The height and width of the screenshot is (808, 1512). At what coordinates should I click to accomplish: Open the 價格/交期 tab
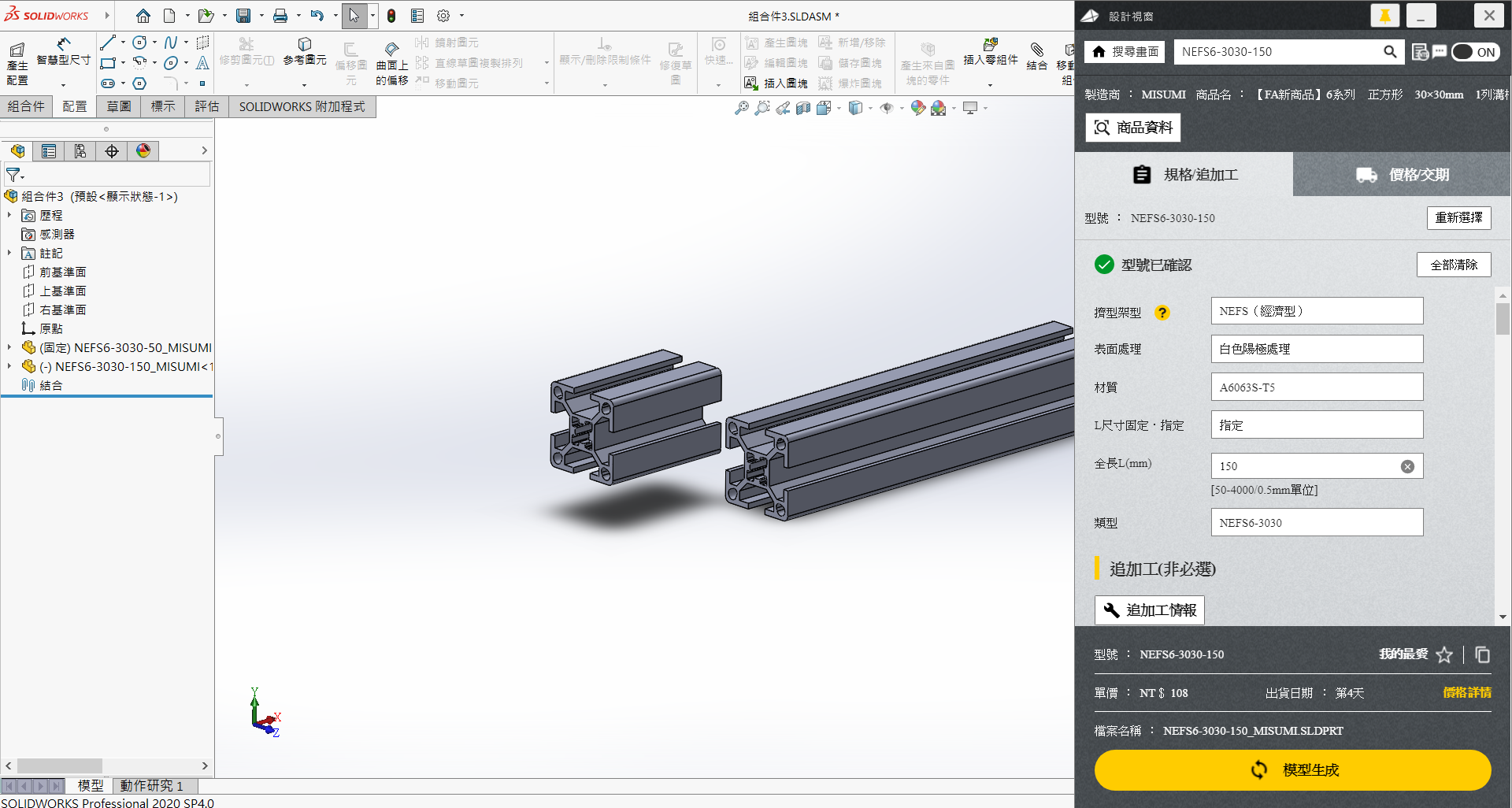point(1402,175)
